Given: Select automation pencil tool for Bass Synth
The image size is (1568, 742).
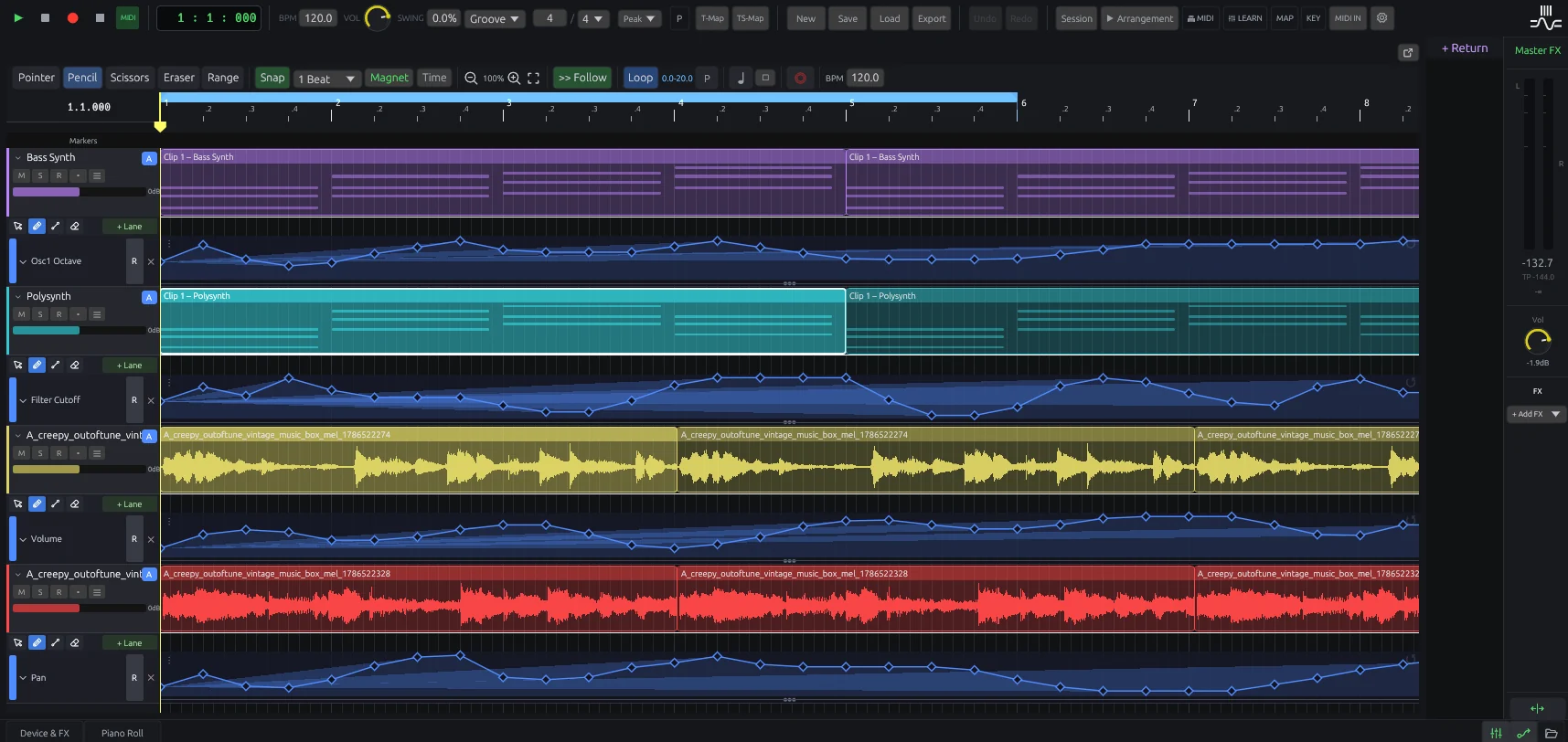Looking at the screenshot, I should pos(37,226).
